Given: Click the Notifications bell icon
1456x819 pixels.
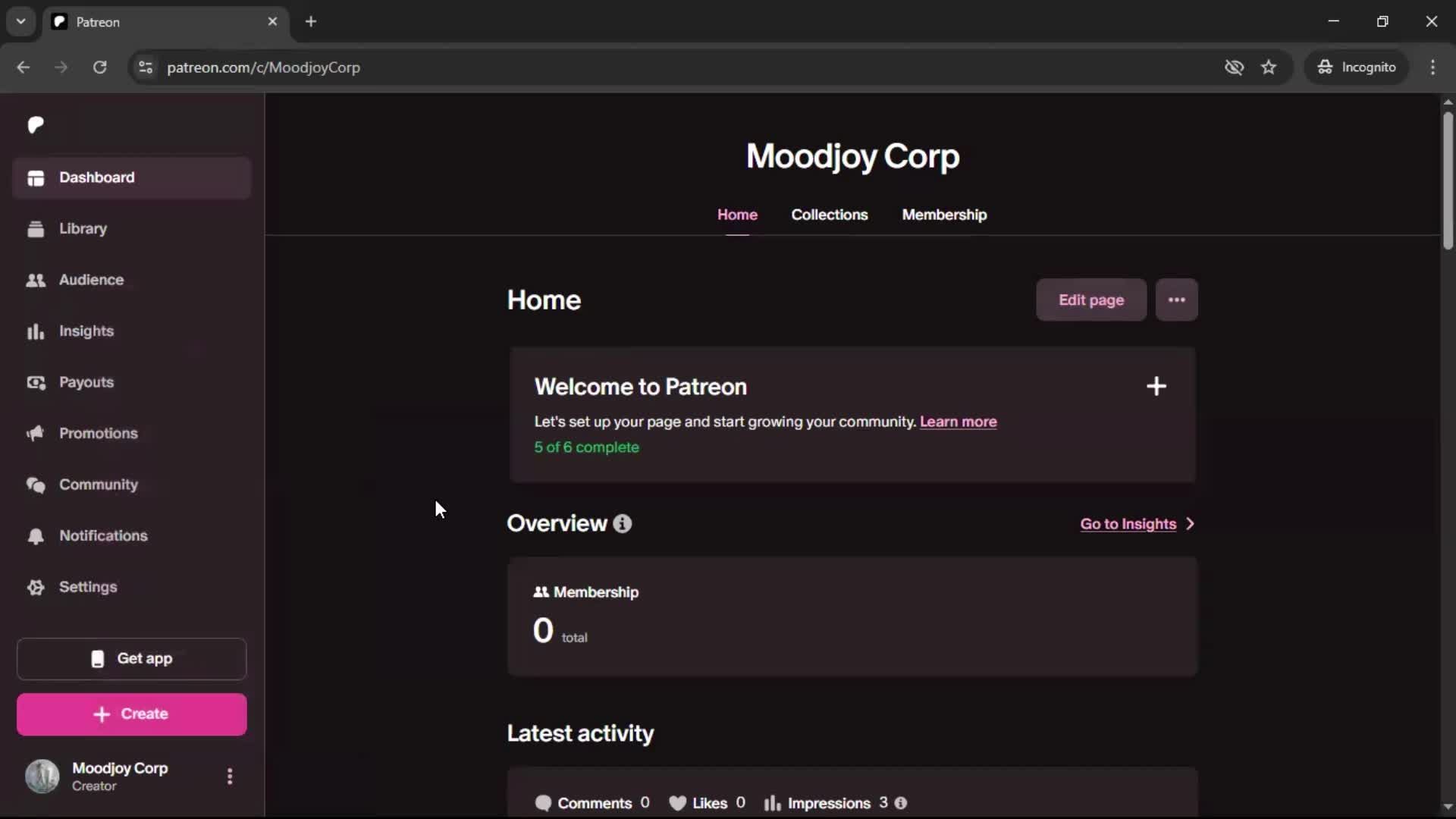Looking at the screenshot, I should pyautogui.click(x=36, y=536).
